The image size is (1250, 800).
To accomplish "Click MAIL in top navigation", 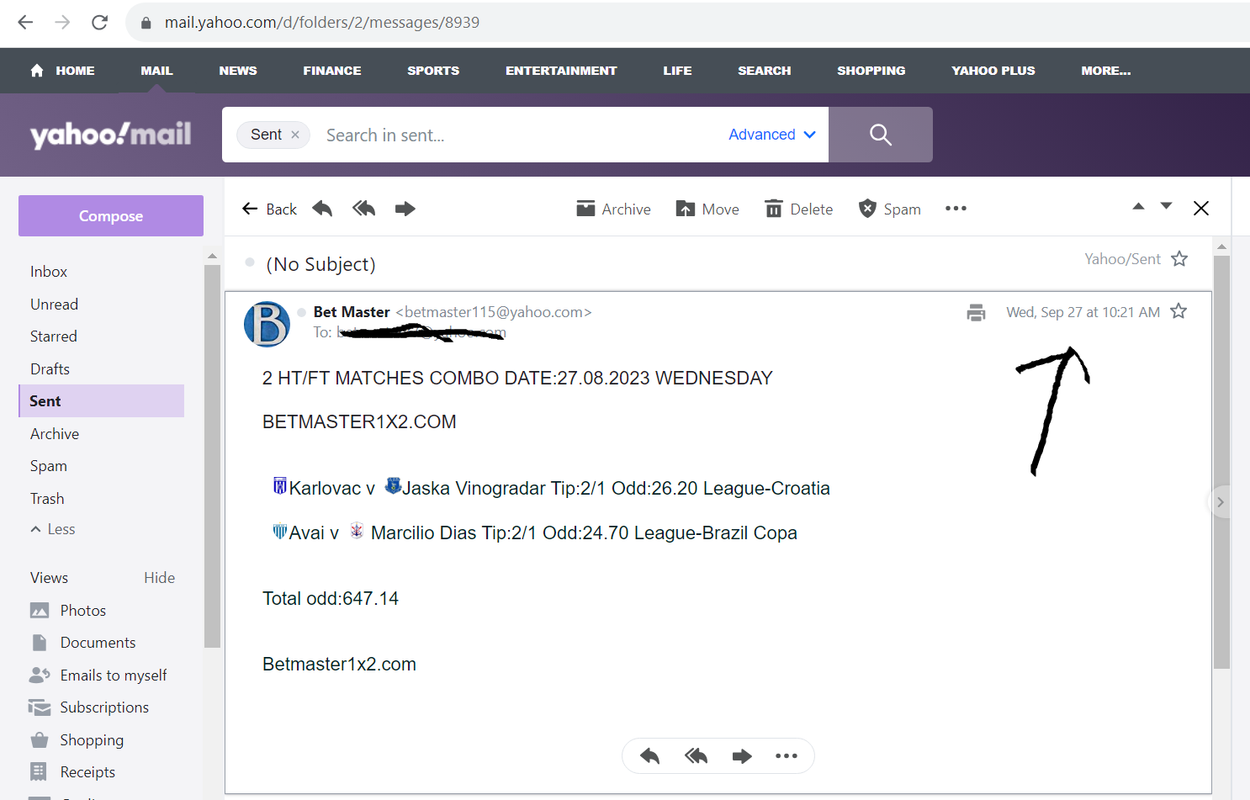I will [157, 71].
